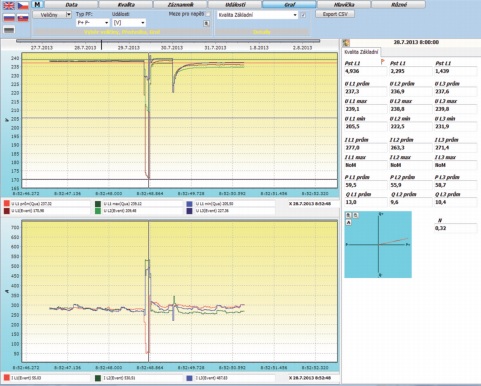Image resolution: width=481 pixels, height=386 pixels.
Task: Select the Kvalita Základní panel tab
Action: pos(361,52)
